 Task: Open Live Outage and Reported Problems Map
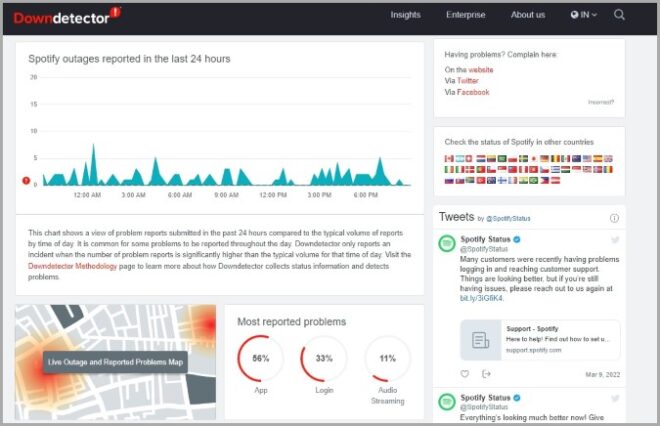pos(115,362)
